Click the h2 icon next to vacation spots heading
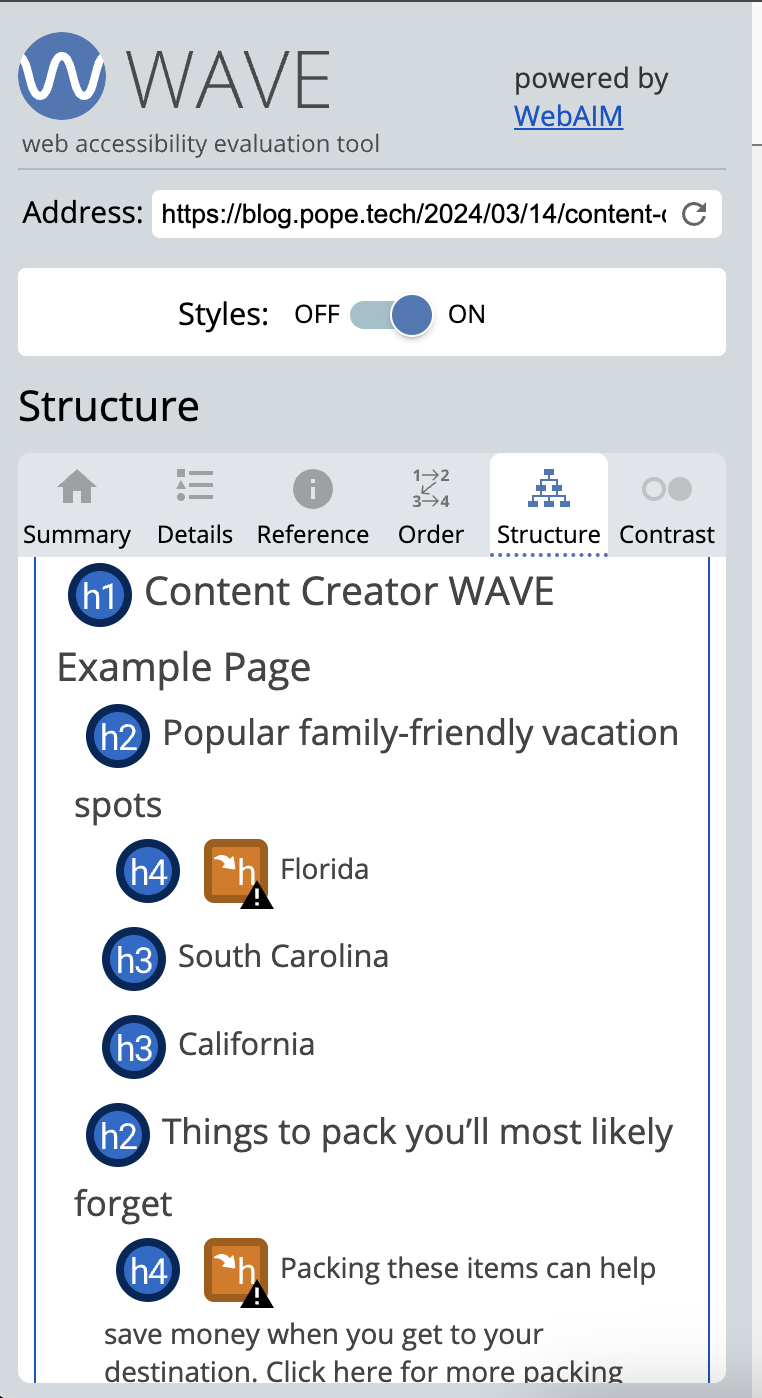 tap(118, 736)
